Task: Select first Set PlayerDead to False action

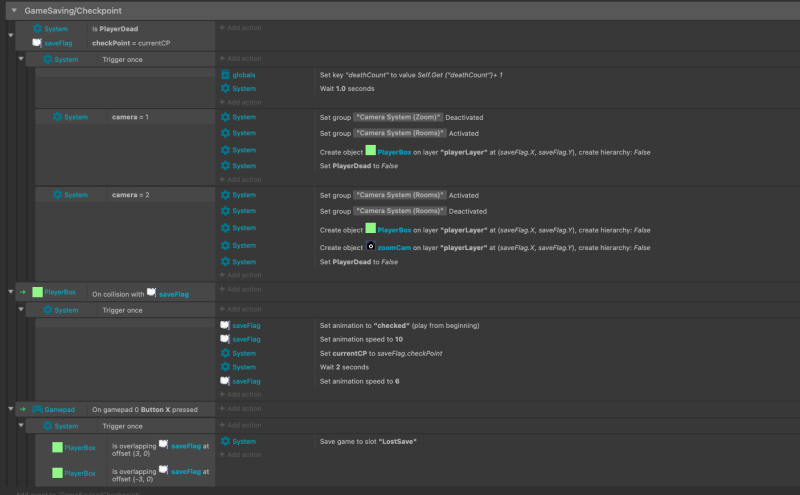Action: tap(359, 165)
